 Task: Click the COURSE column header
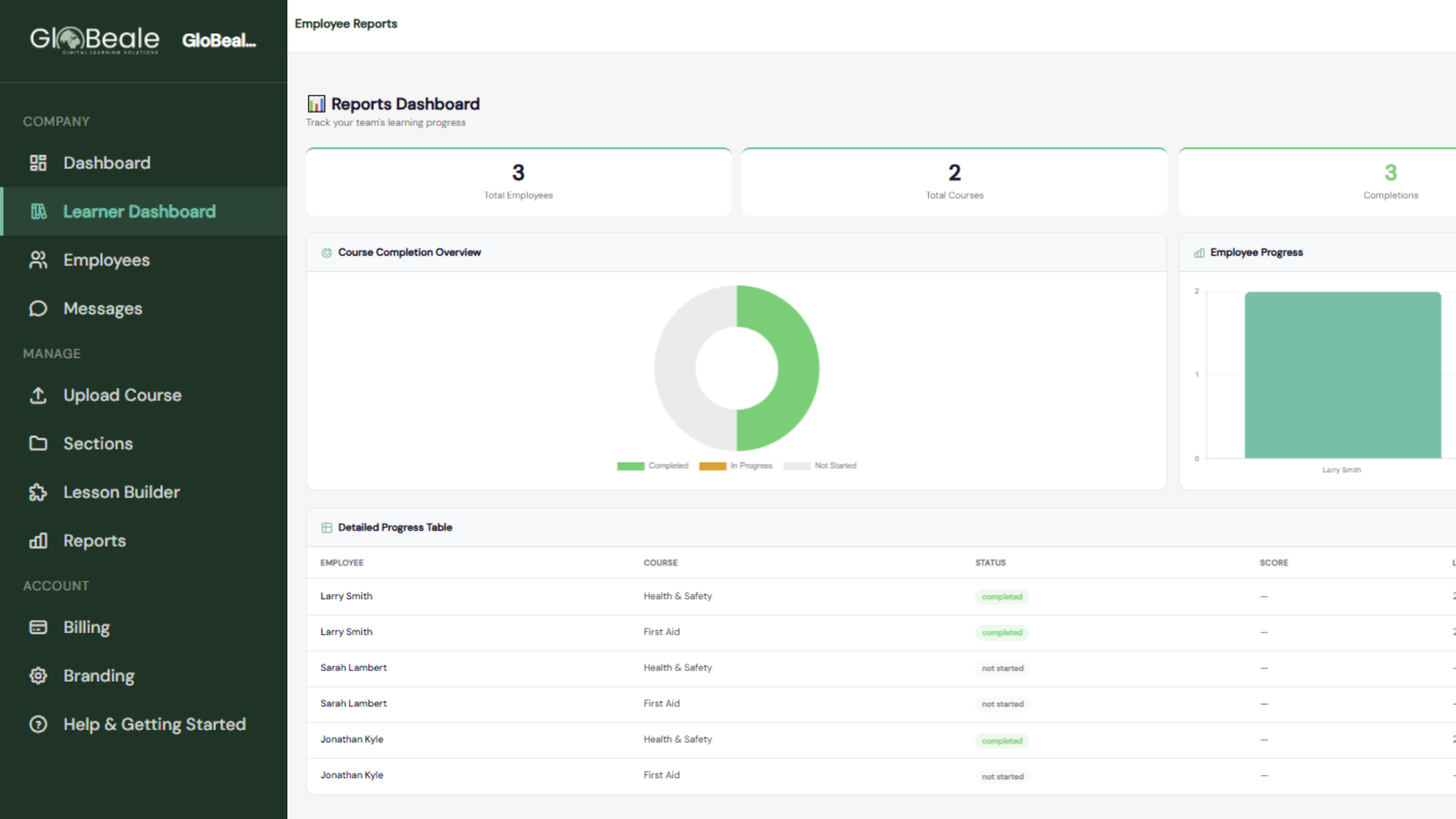pyautogui.click(x=661, y=563)
